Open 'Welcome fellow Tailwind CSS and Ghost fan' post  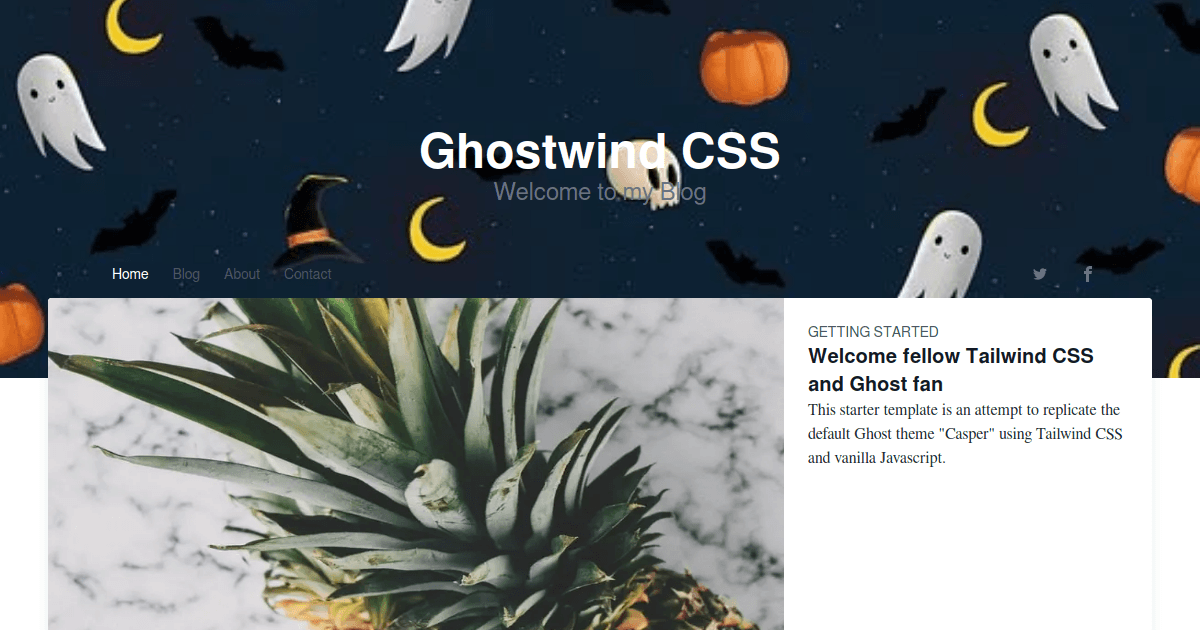[951, 369]
